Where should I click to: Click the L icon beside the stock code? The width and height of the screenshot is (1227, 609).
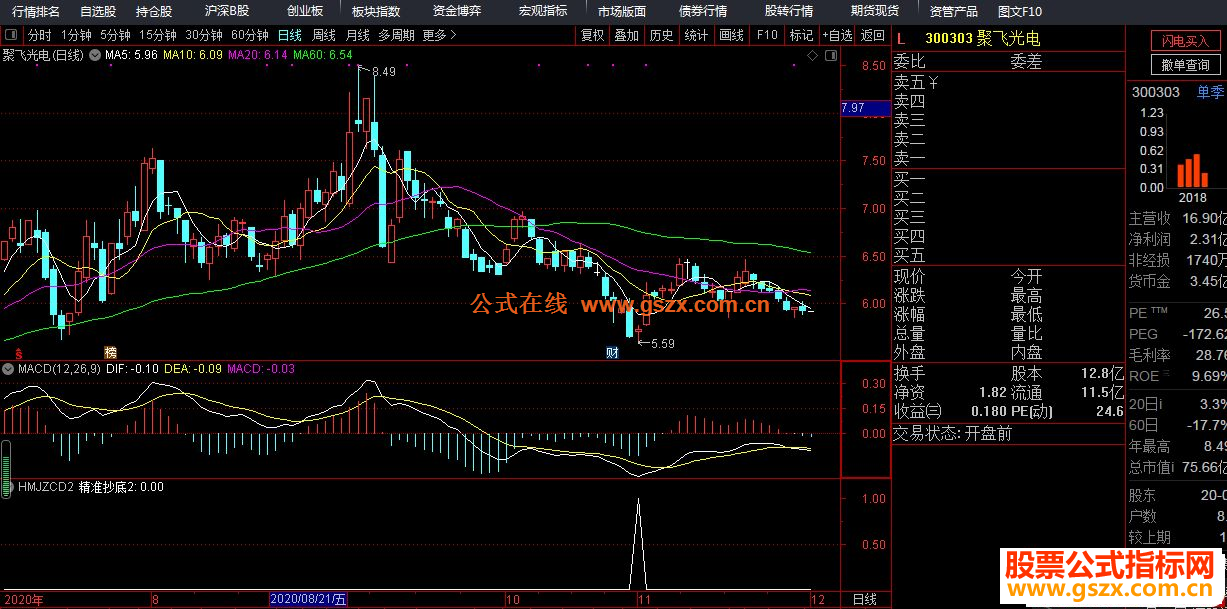[900, 38]
